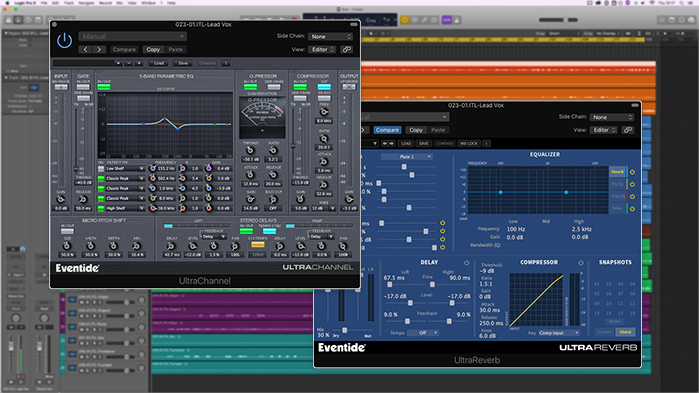This screenshot has width=699, height=393.
Task: Toggle the Micro Pitch Shift In/Out switch
Action: (x=67, y=231)
